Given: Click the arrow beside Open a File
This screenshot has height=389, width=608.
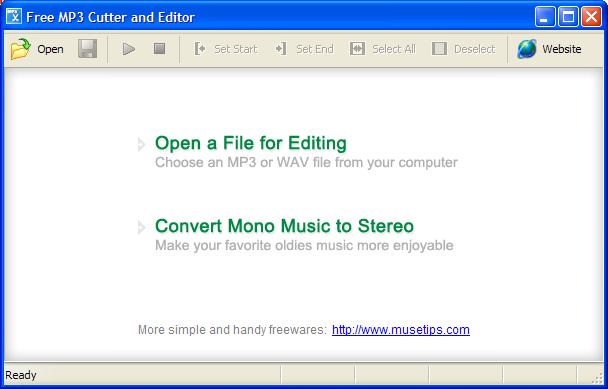Looking at the screenshot, I should tap(142, 144).
